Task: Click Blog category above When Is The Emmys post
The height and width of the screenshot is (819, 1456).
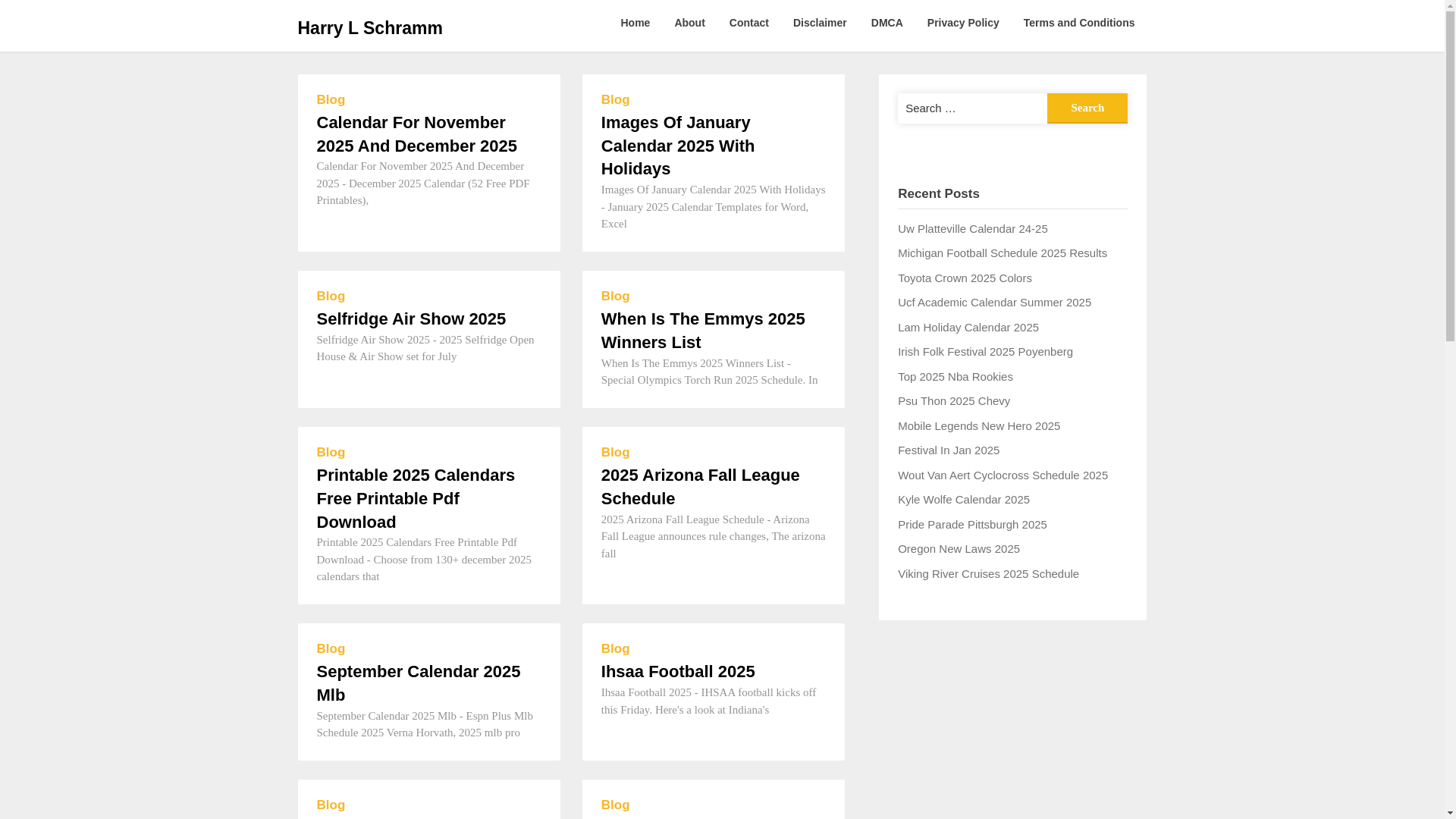Action: click(x=615, y=297)
